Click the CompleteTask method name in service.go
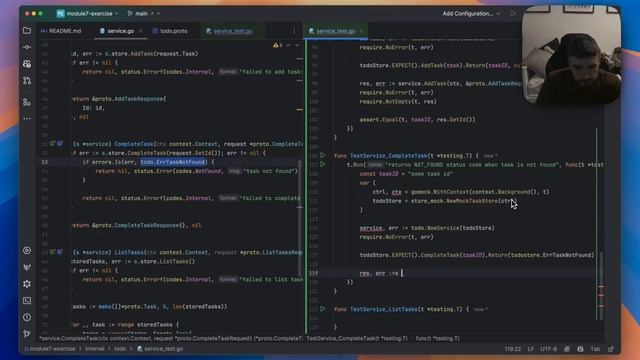The height and width of the screenshot is (360, 640). pyautogui.click(x=134, y=144)
